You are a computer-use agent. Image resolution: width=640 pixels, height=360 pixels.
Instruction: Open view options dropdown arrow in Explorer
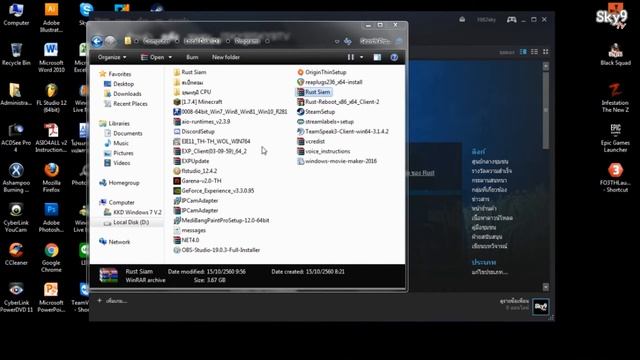(x=362, y=57)
